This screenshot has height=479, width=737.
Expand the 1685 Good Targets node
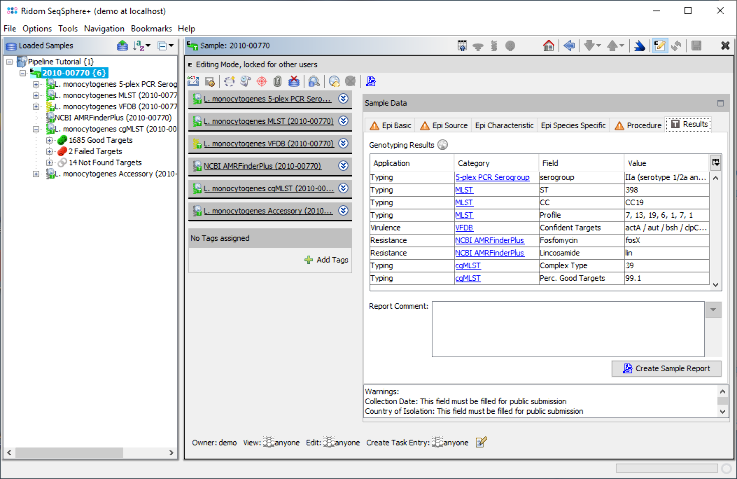coord(49,141)
